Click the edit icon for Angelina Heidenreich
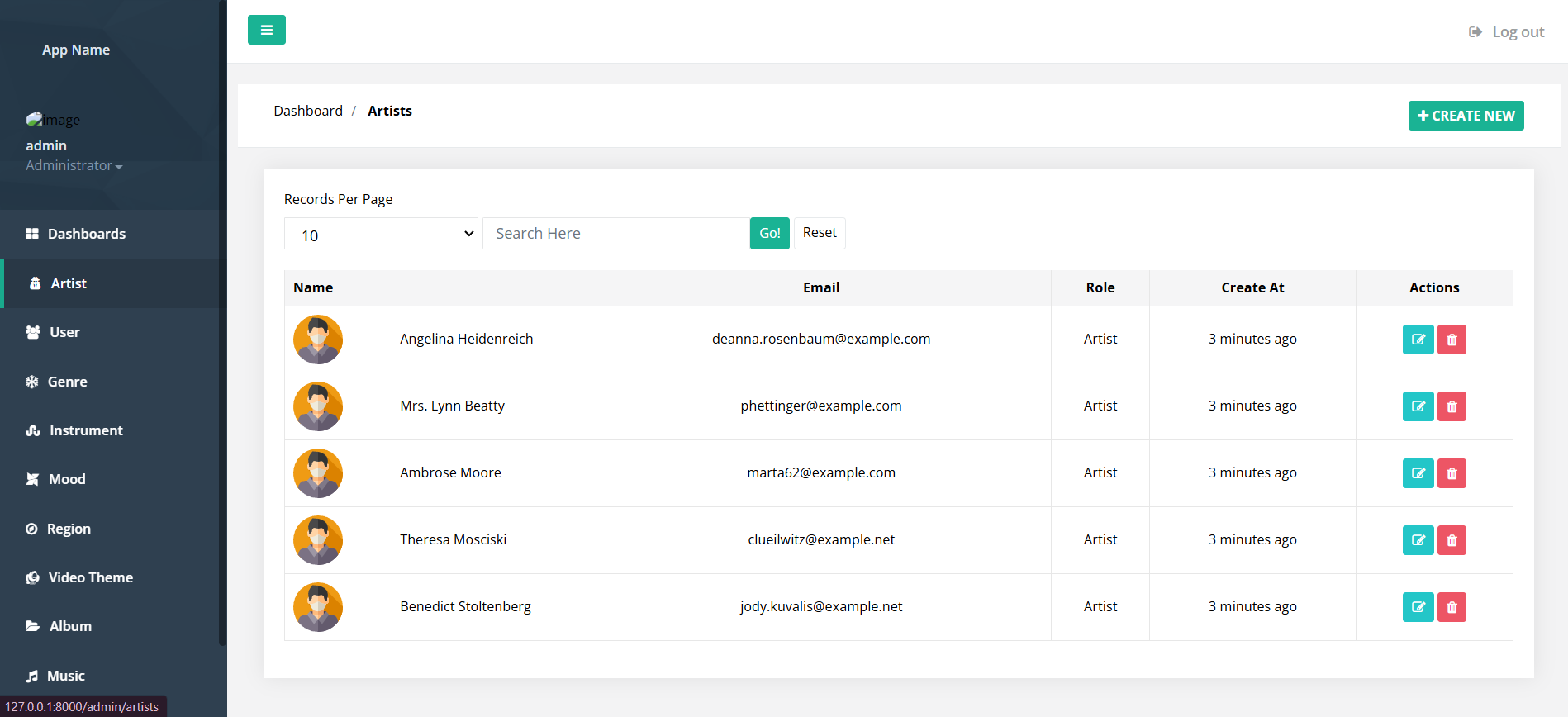The width and height of the screenshot is (1568, 717). (1418, 340)
